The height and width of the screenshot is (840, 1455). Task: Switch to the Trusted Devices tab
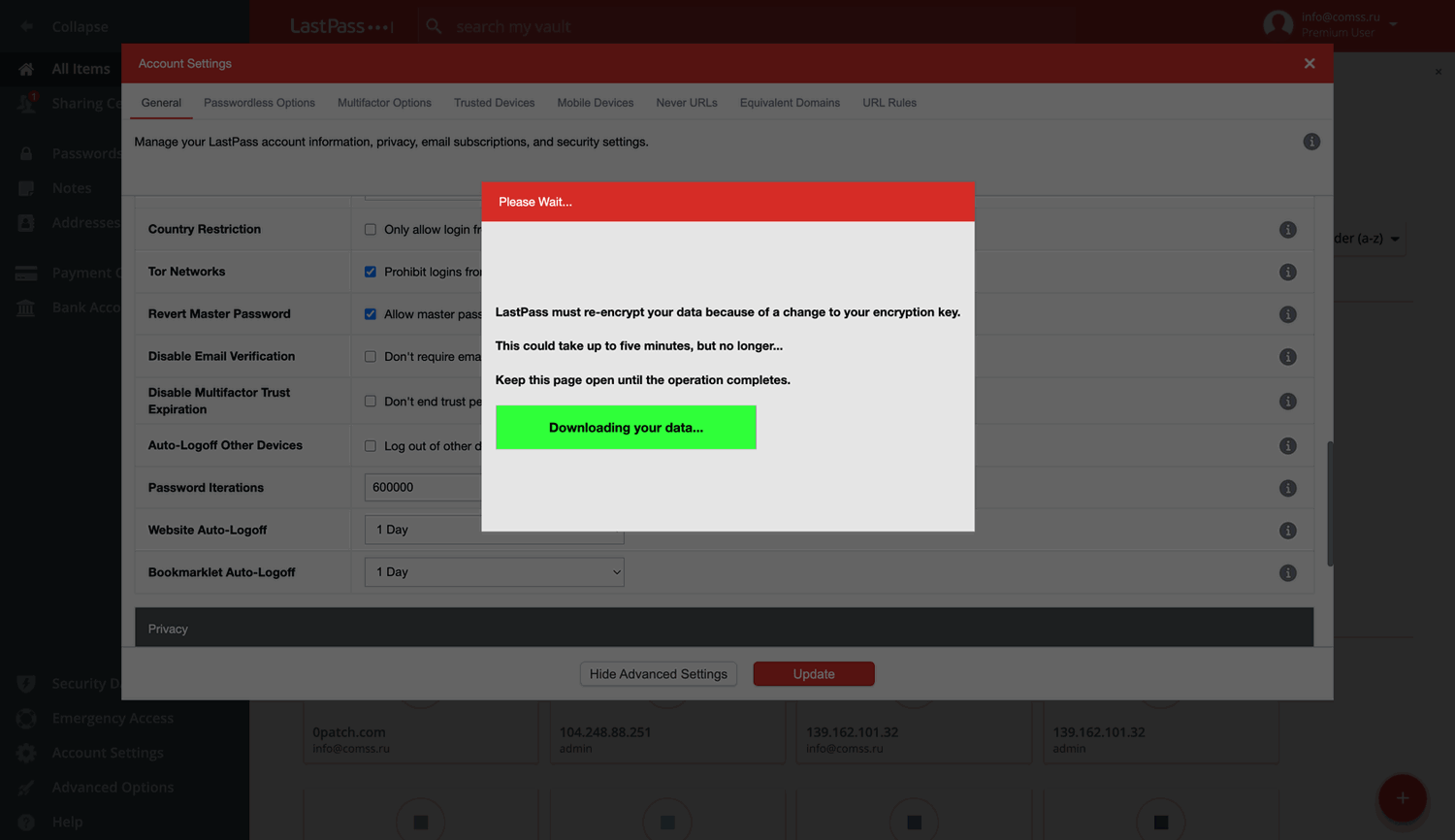pos(494,103)
